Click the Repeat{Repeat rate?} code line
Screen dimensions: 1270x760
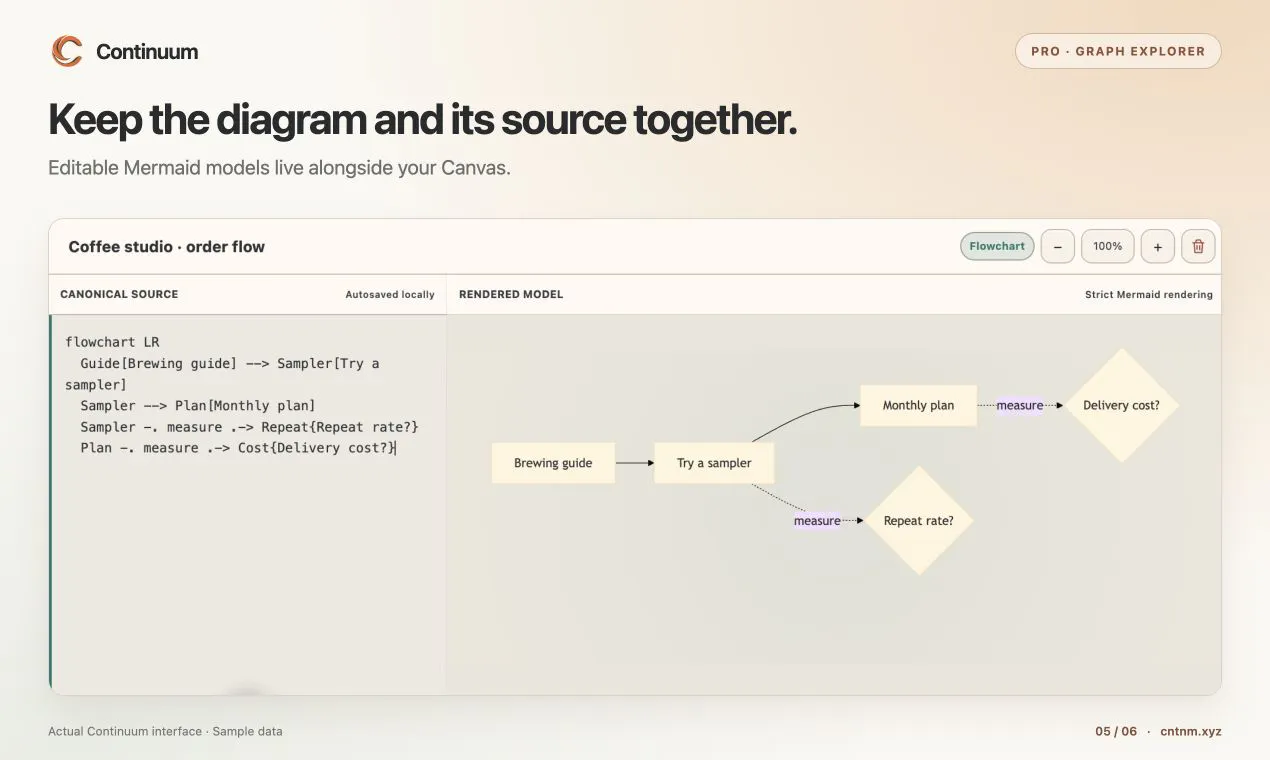coord(249,427)
